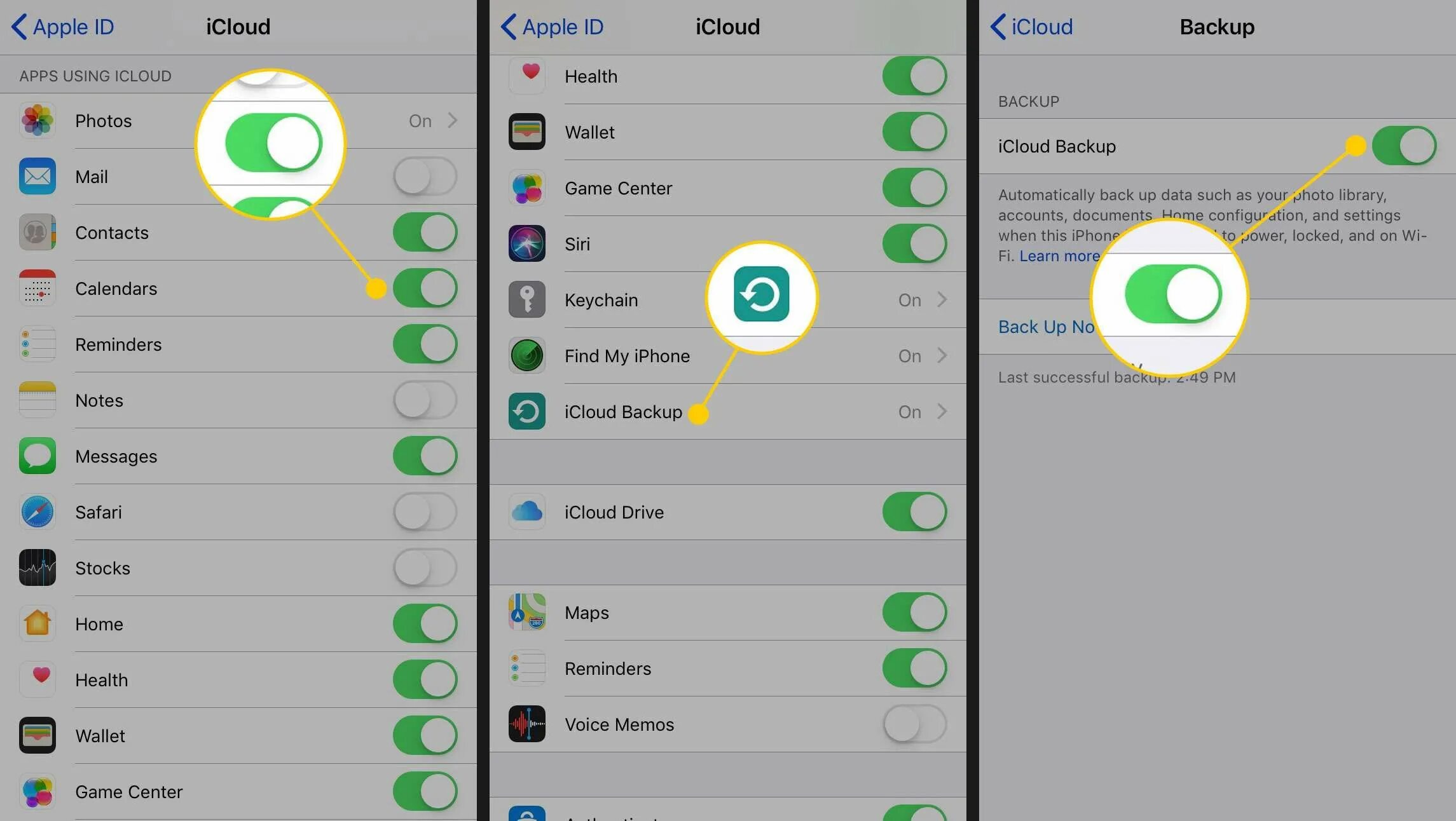Enable the Notes iCloud toggle
The width and height of the screenshot is (1456, 821).
tap(425, 400)
